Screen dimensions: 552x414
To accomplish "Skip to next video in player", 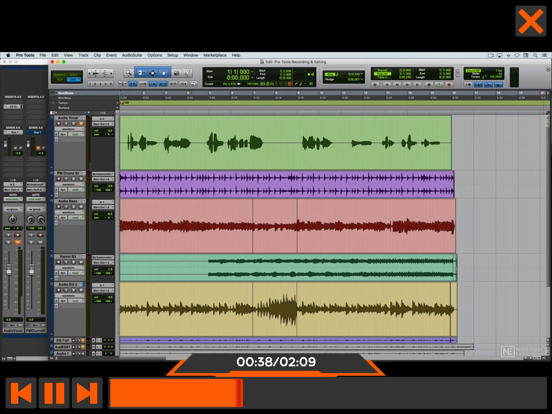I will 87,393.
